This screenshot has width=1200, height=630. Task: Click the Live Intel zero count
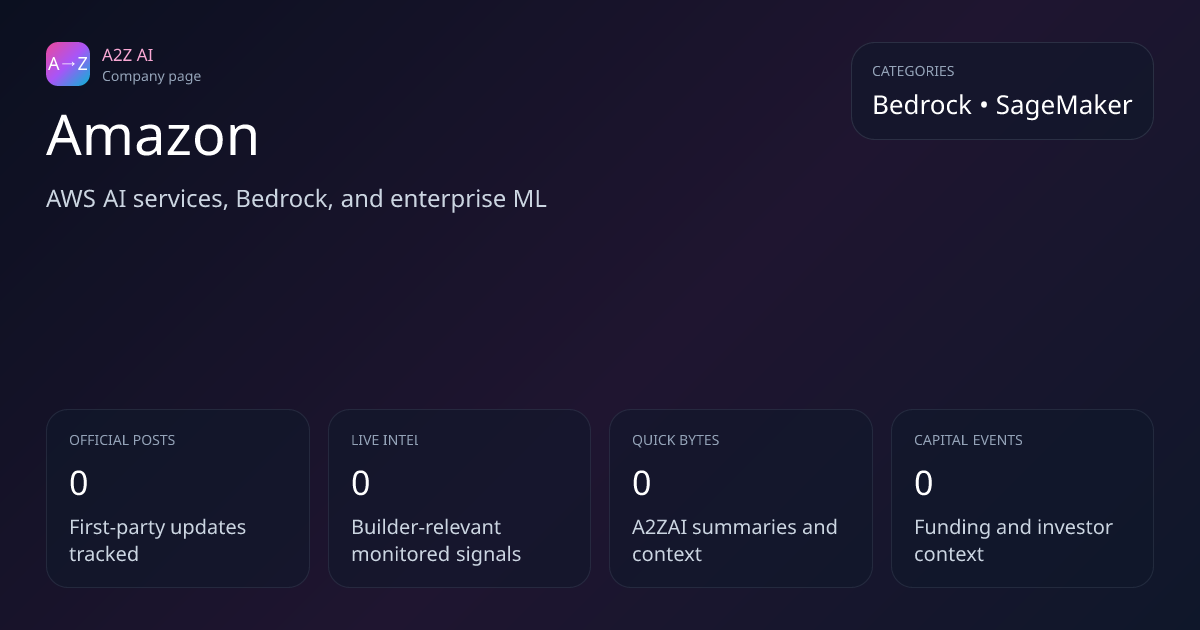click(x=361, y=484)
